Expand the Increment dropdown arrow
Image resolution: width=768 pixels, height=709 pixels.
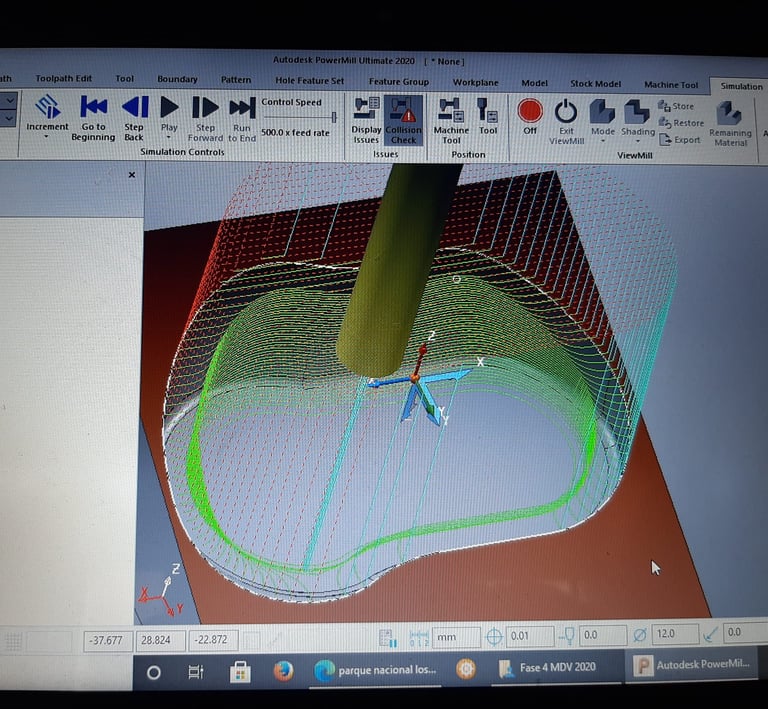pyautogui.click(x=47, y=137)
